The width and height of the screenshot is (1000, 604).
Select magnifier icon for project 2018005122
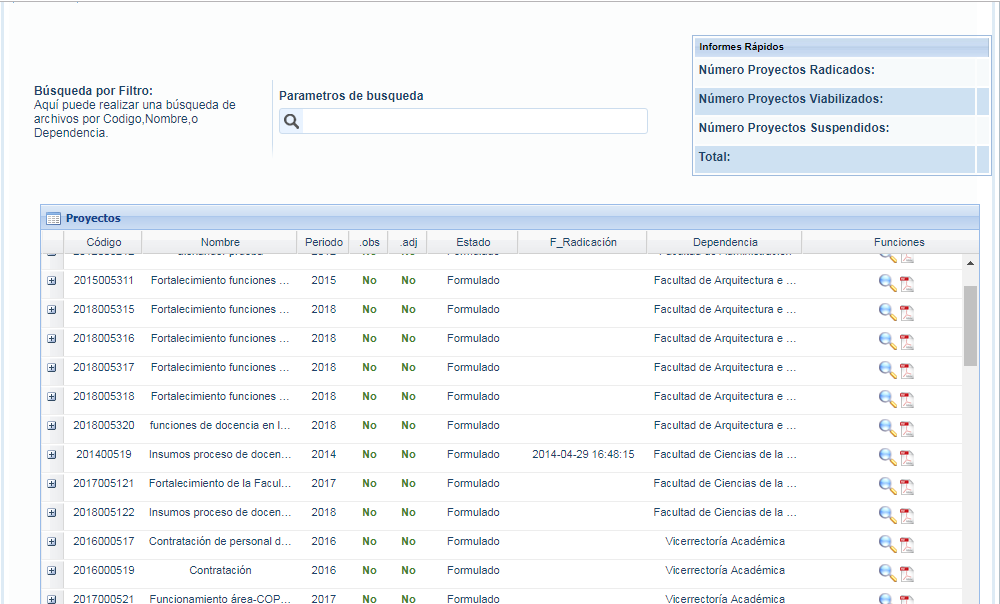(x=886, y=514)
